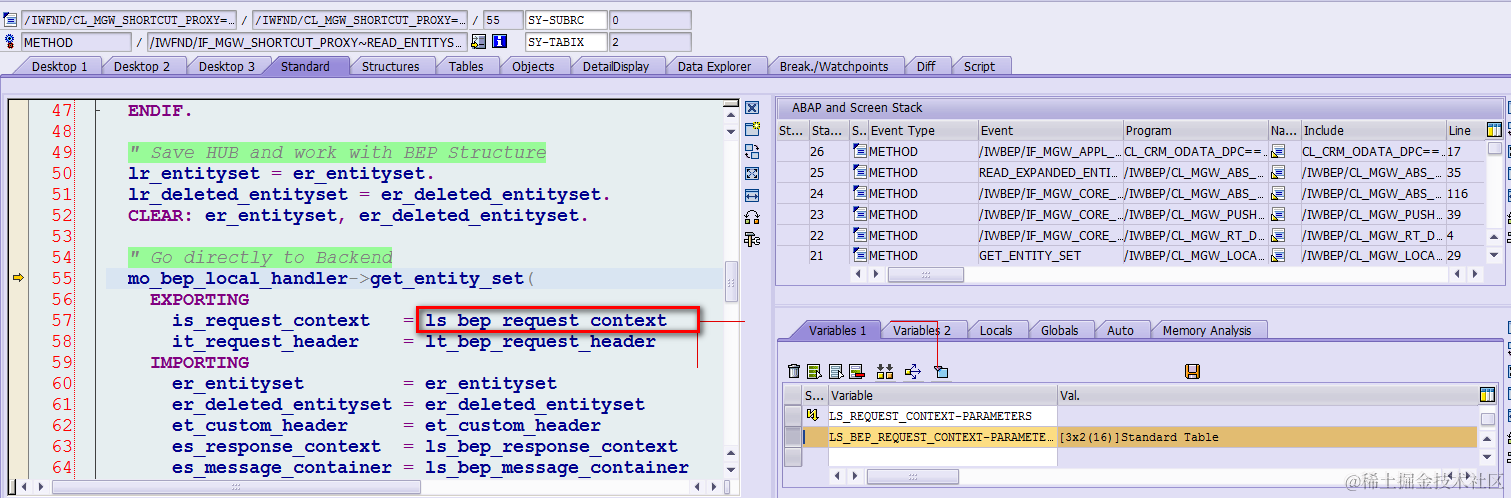Click the tool settings wrench icon beside the editor
This screenshot has width=1511, height=498.
coord(753,240)
